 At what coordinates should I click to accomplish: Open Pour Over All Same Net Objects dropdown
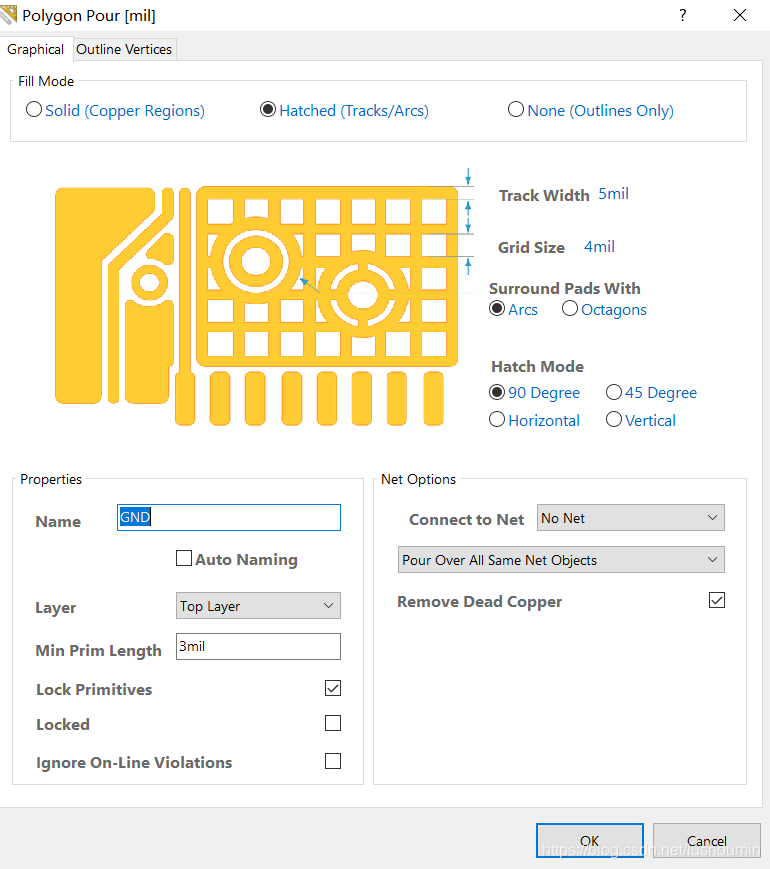(x=560, y=560)
